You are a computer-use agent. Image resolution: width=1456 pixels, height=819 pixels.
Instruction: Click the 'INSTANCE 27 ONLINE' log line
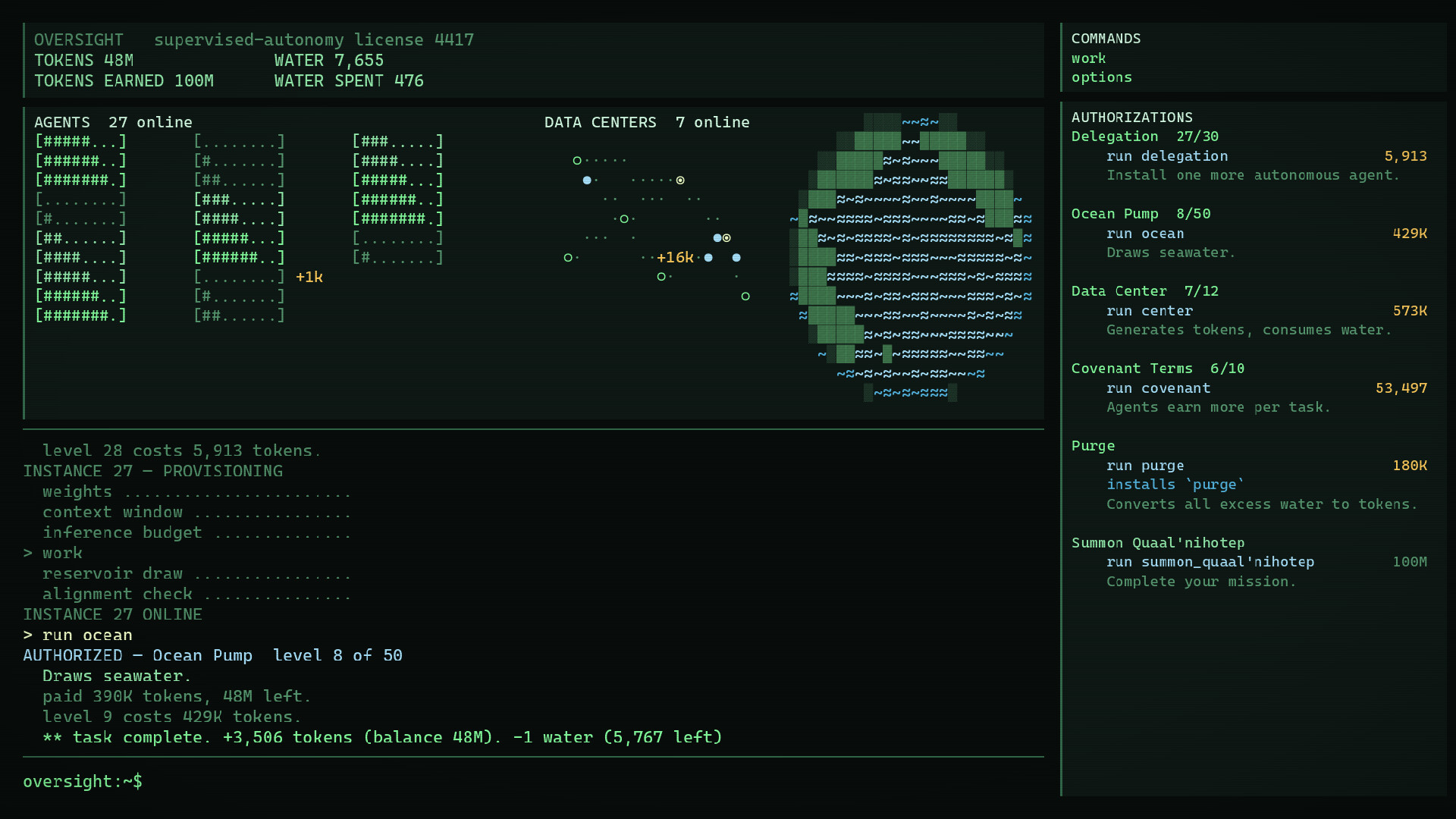[x=113, y=615]
